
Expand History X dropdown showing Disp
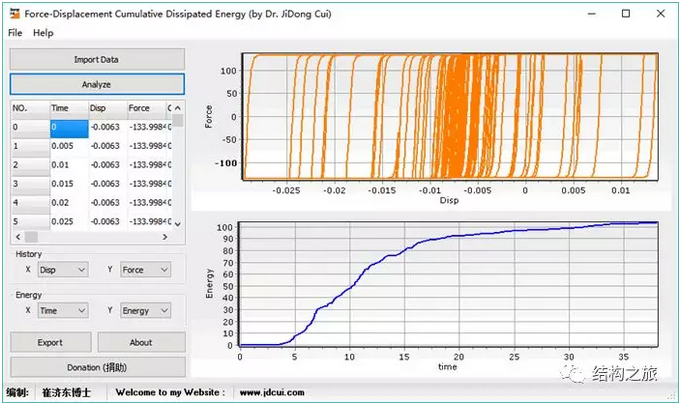point(59,270)
